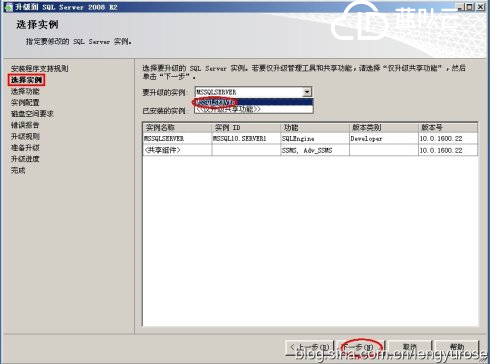The image size is (490, 364).
Task: Choose the upgrade shared features only option
Action: pos(254,109)
